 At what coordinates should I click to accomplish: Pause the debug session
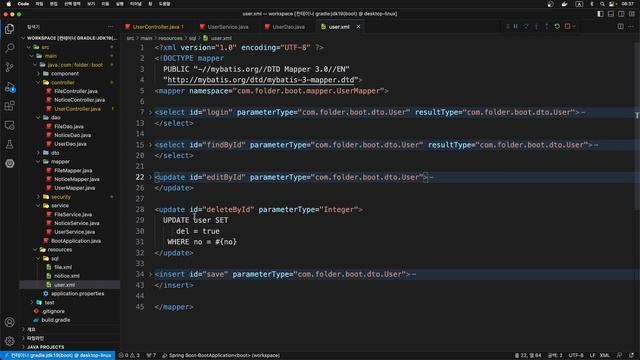click(x=516, y=27)
